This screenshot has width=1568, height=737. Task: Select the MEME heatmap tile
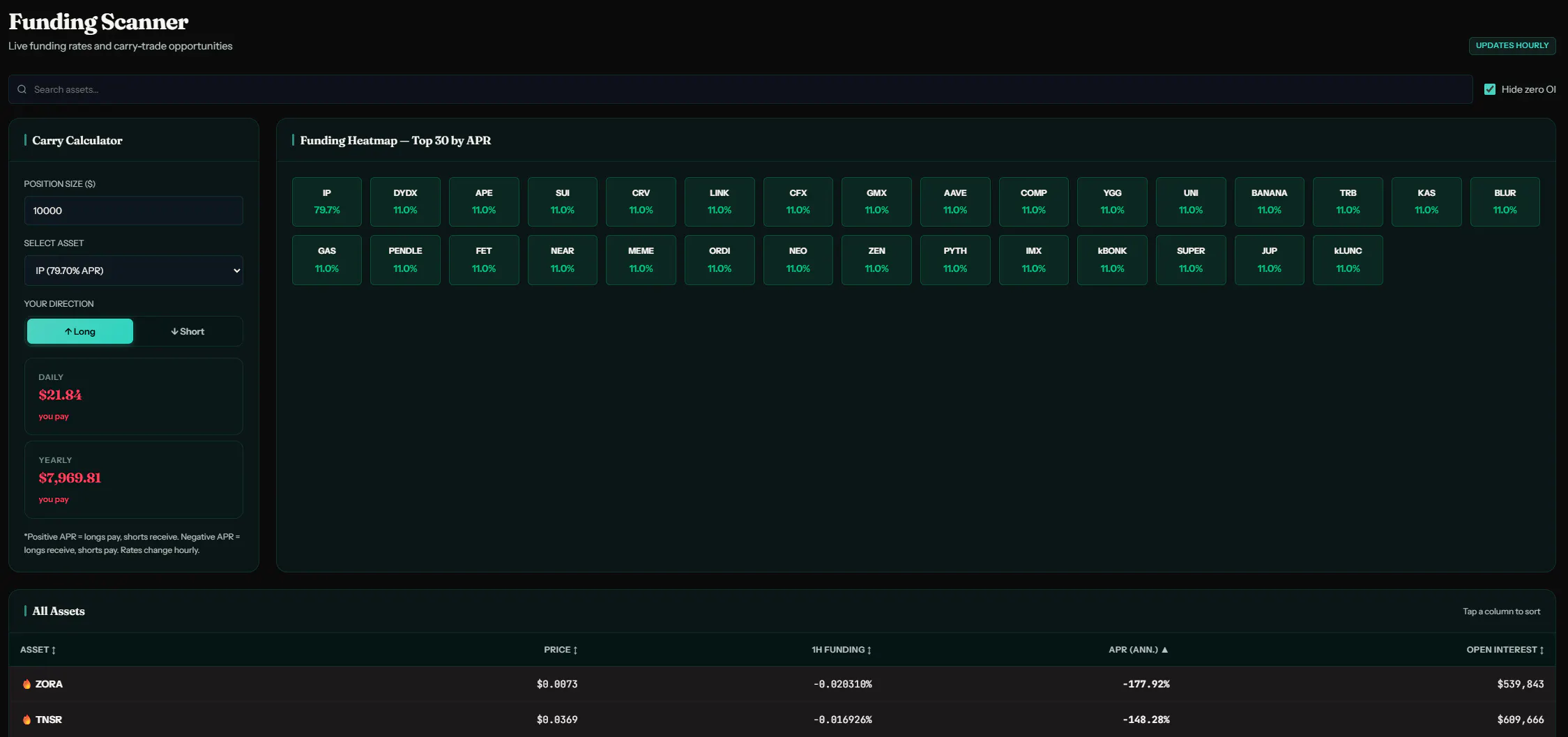(641, 260)
